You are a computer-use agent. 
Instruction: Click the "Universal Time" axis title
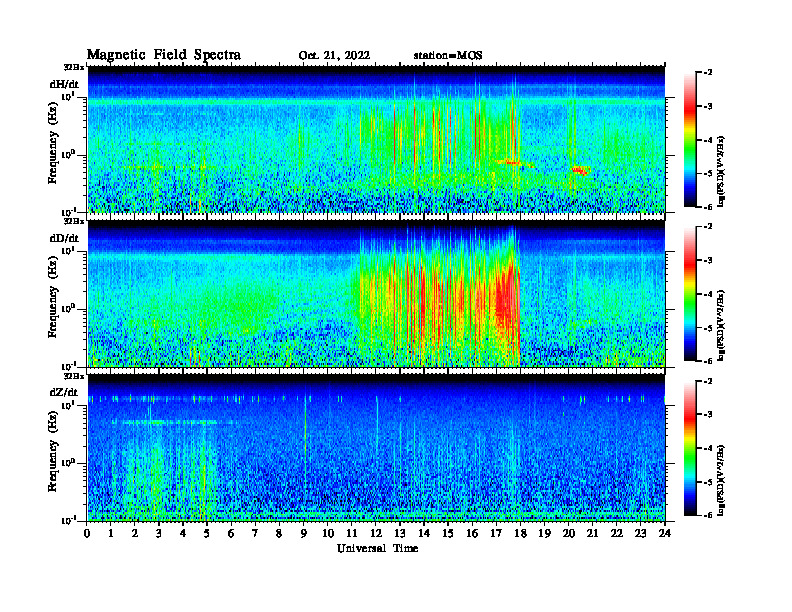(377, 548)
